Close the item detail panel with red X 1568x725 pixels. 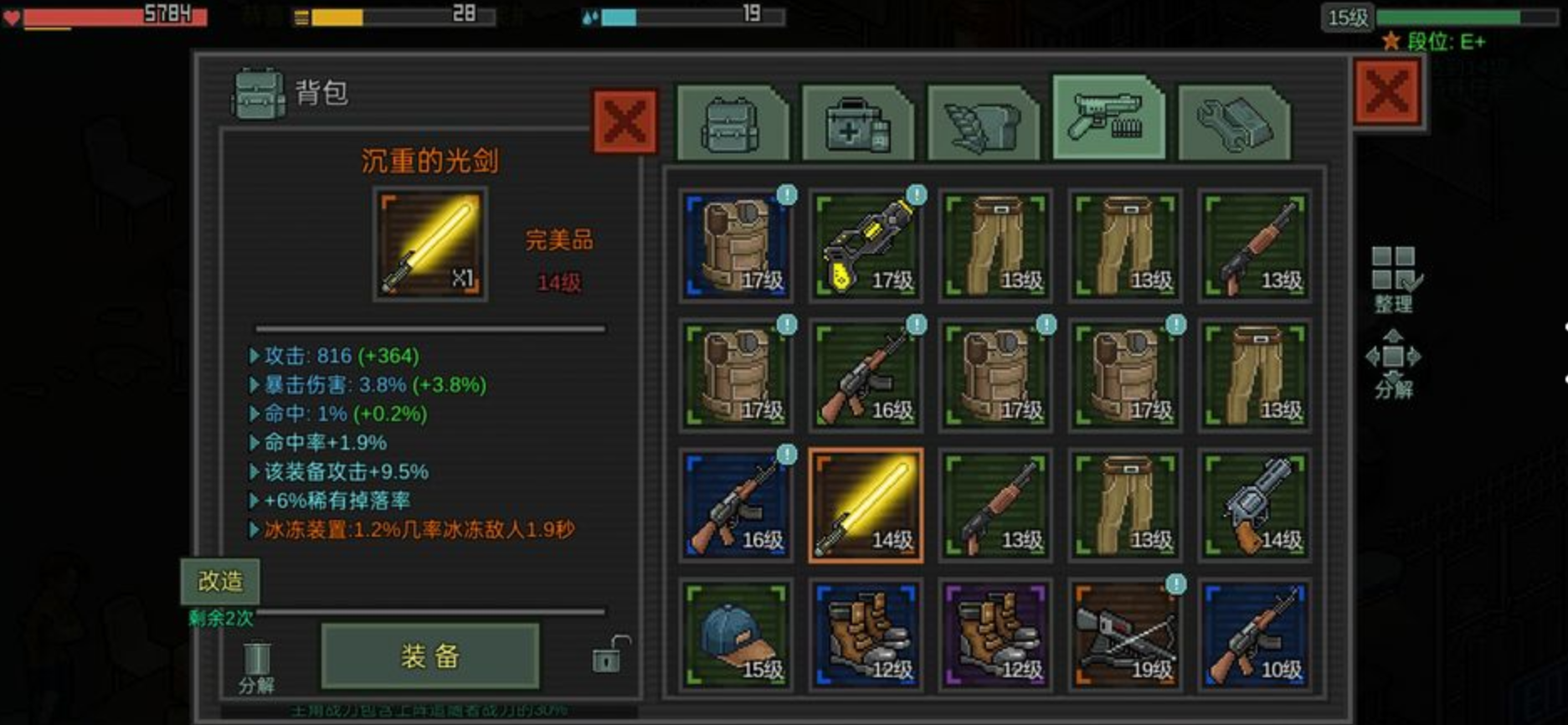(x=625, y=122)
